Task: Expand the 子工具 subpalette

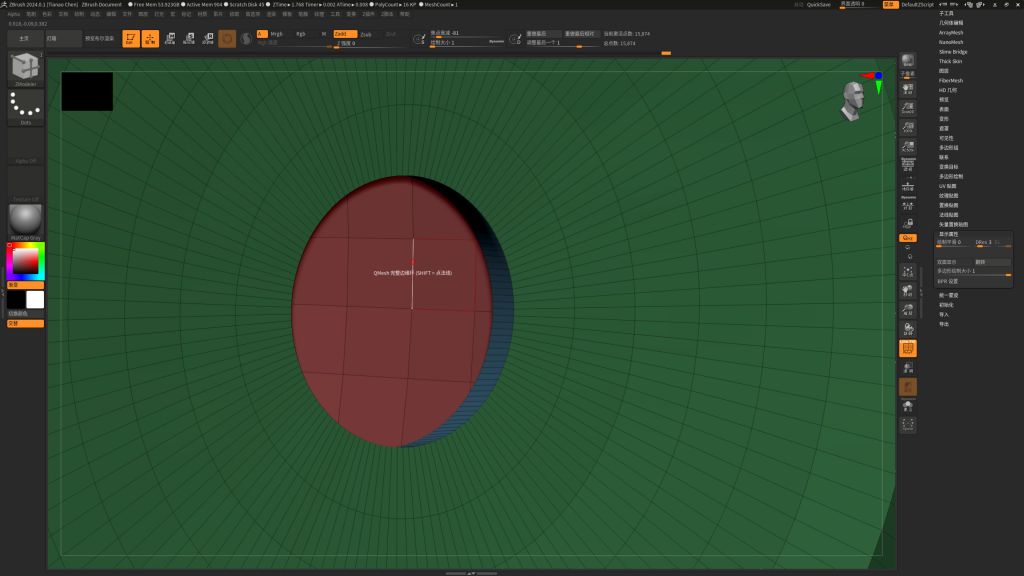Action: 946,13
